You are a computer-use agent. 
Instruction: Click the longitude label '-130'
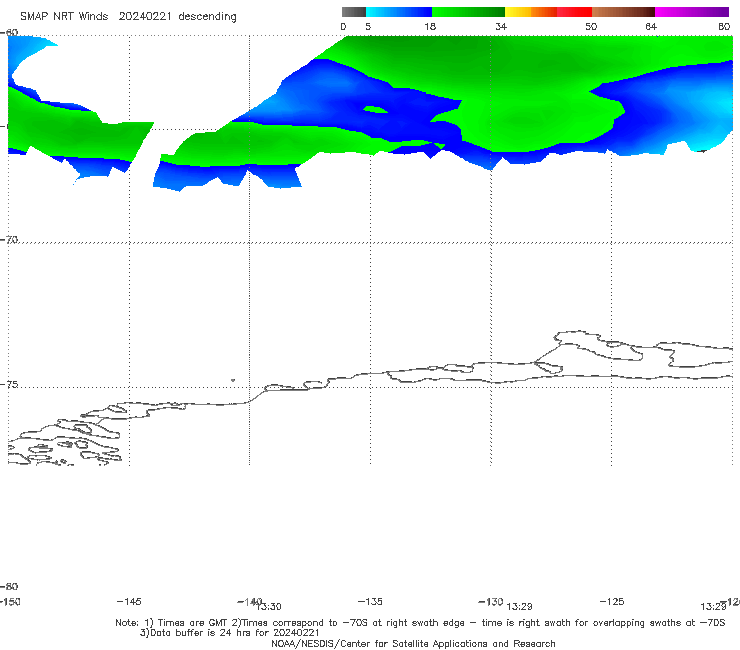click(491, 601)
